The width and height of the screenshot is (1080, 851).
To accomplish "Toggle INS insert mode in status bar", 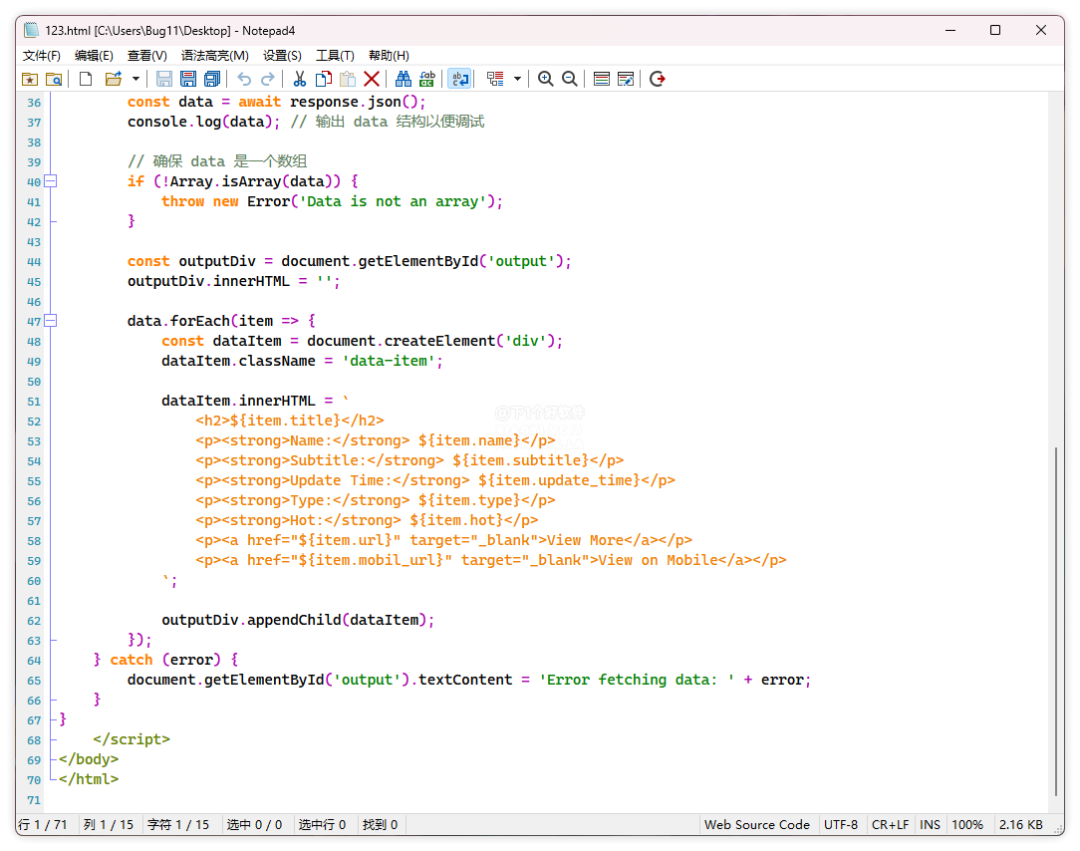I will tap(930, 825).
